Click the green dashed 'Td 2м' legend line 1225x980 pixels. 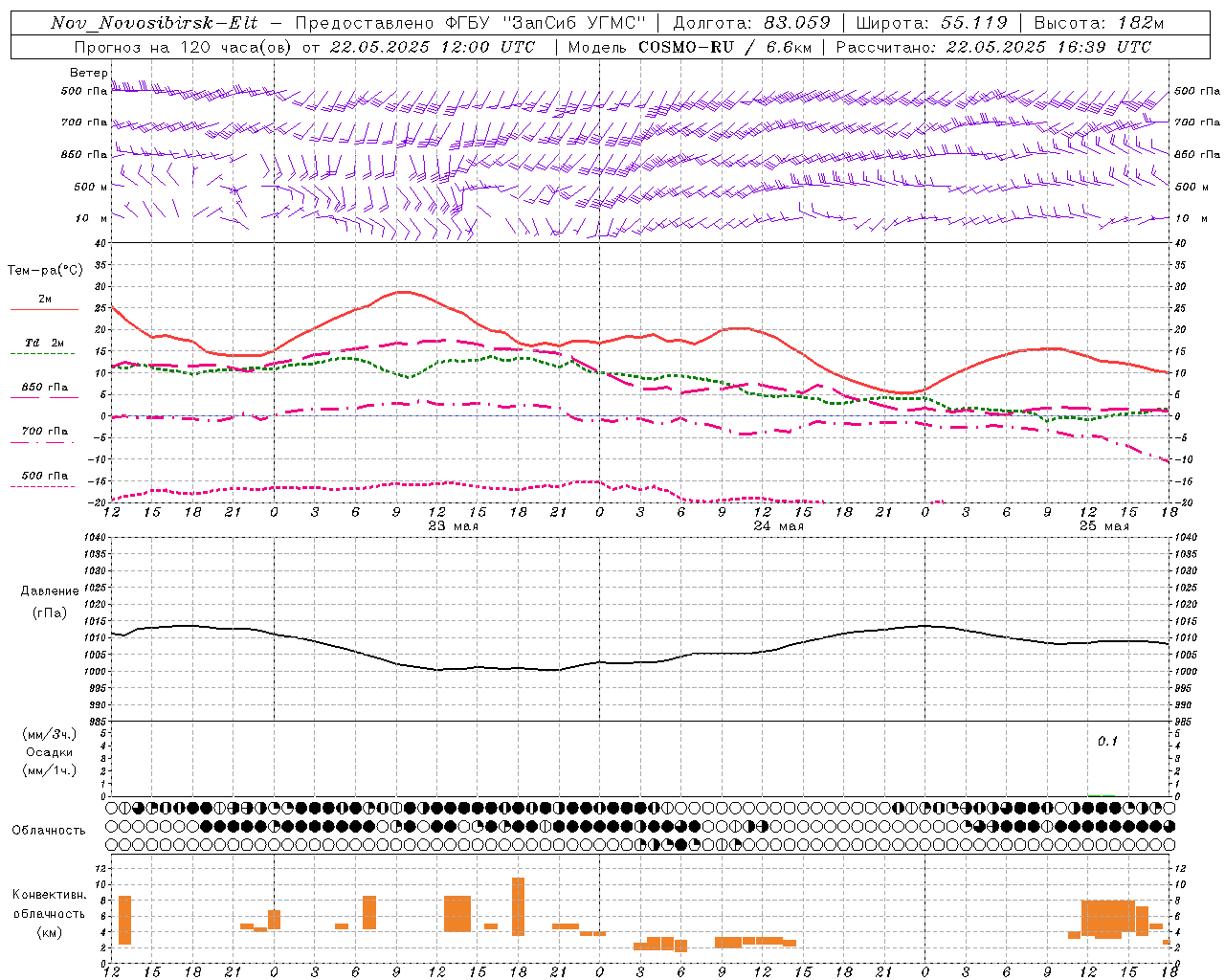pos(44,354)
